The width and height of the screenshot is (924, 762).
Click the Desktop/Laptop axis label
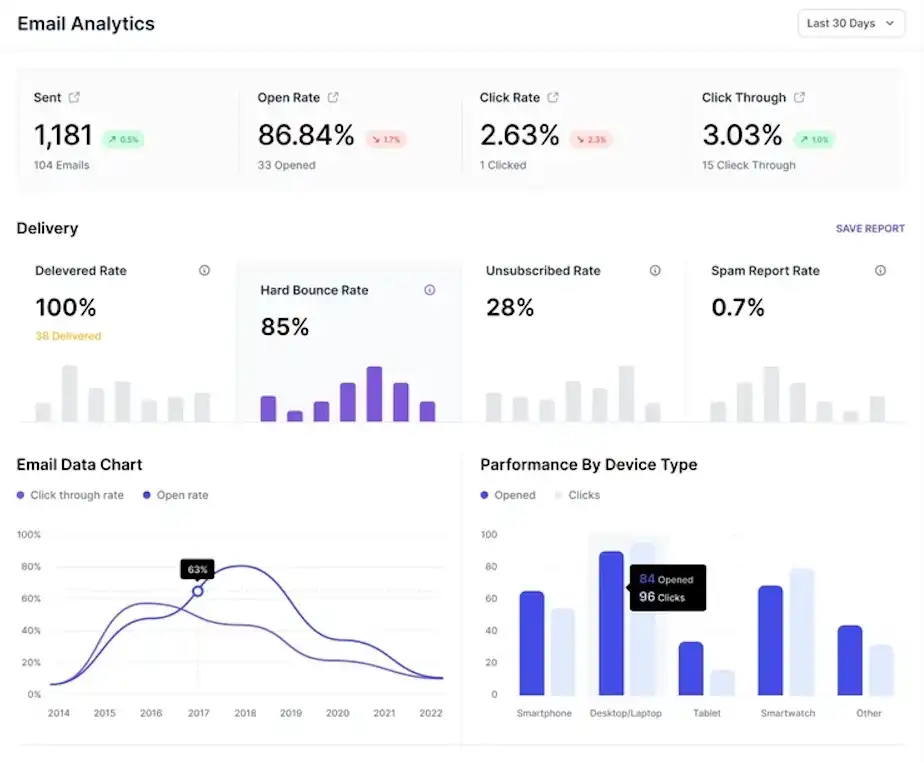coord(626,713)
